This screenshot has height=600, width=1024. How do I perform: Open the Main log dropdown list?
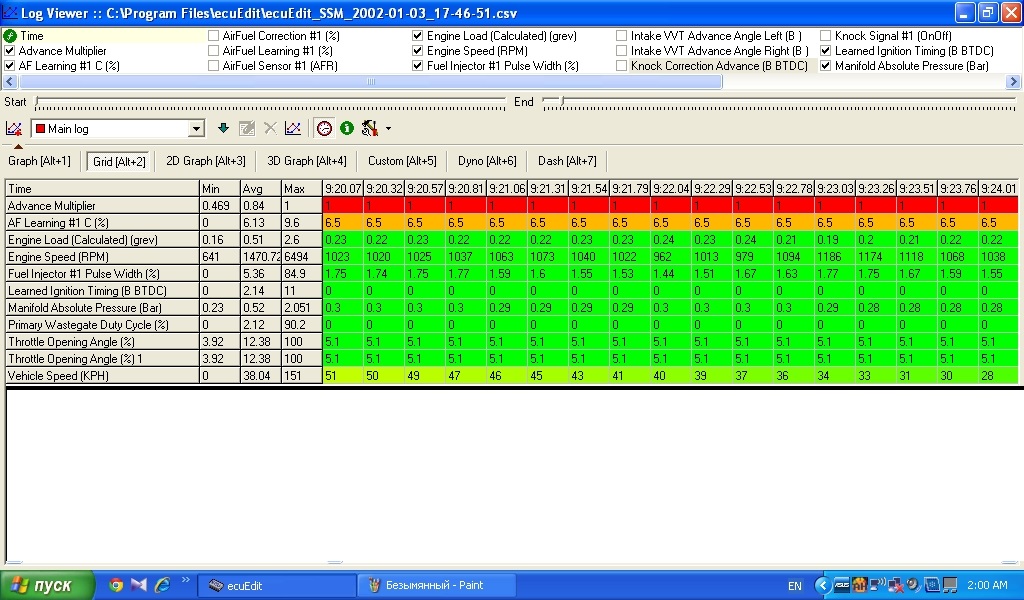(x=196, y=129)
